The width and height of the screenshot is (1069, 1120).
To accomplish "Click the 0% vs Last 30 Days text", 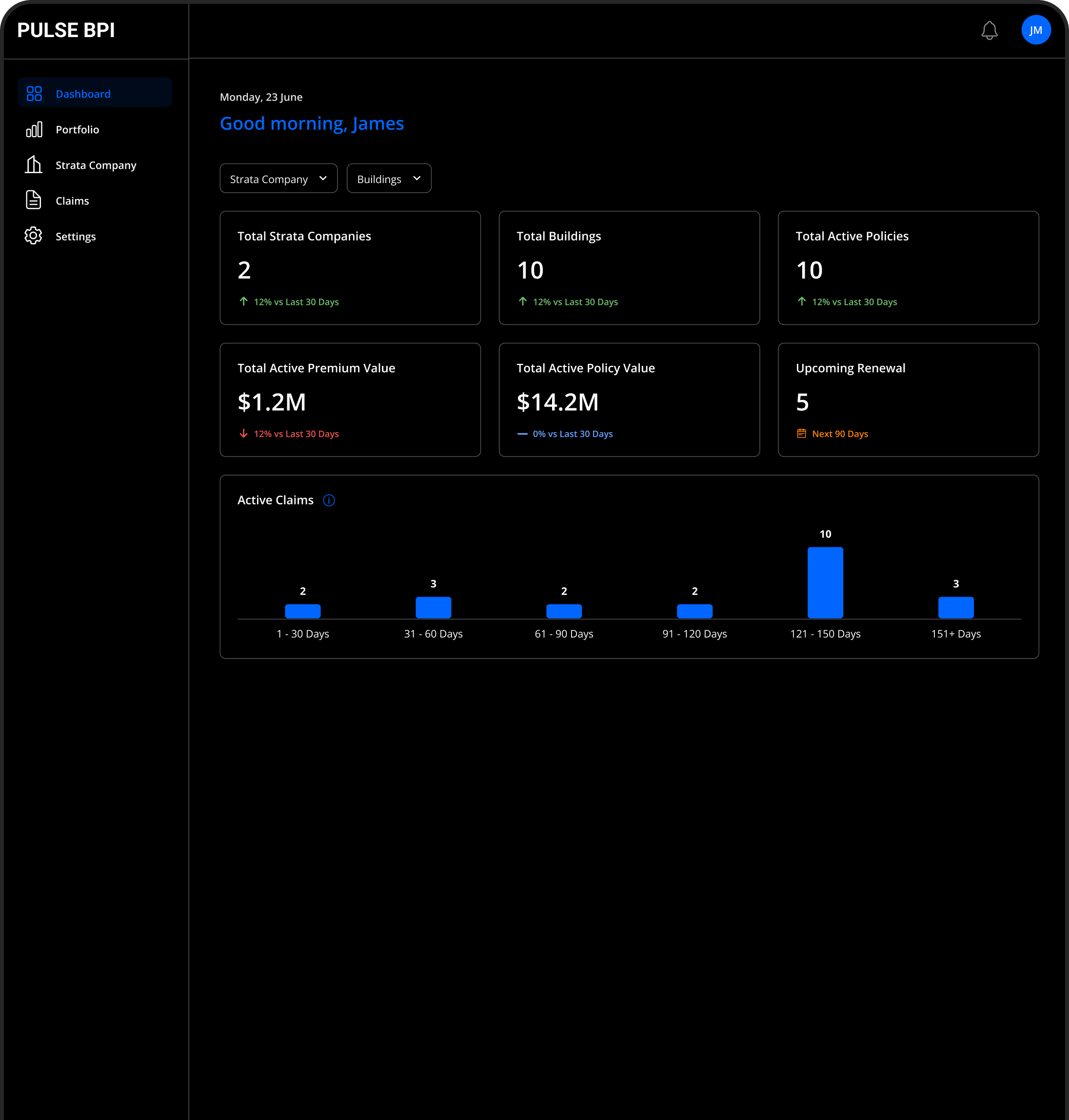I will coord(573,434).
